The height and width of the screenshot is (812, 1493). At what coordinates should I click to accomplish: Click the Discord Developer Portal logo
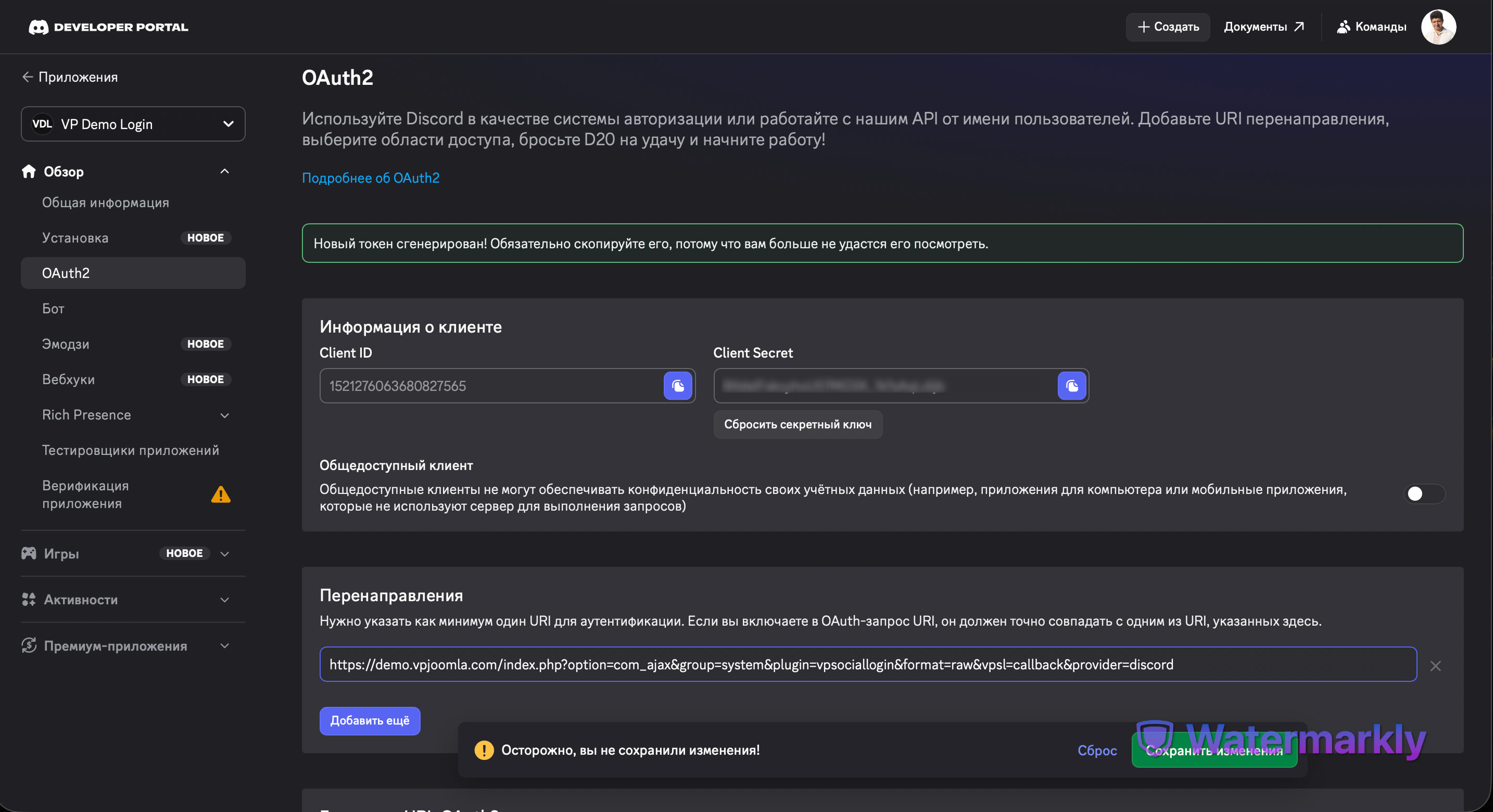[108, 27]
